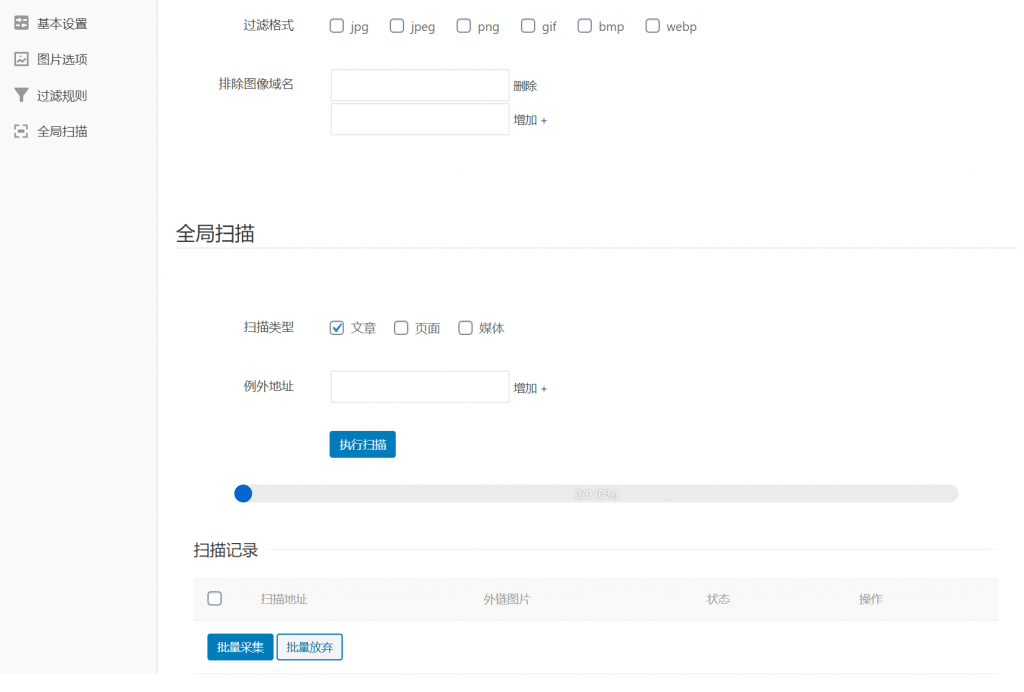Click the 排除图像域名 input field

tap(419, 85)
